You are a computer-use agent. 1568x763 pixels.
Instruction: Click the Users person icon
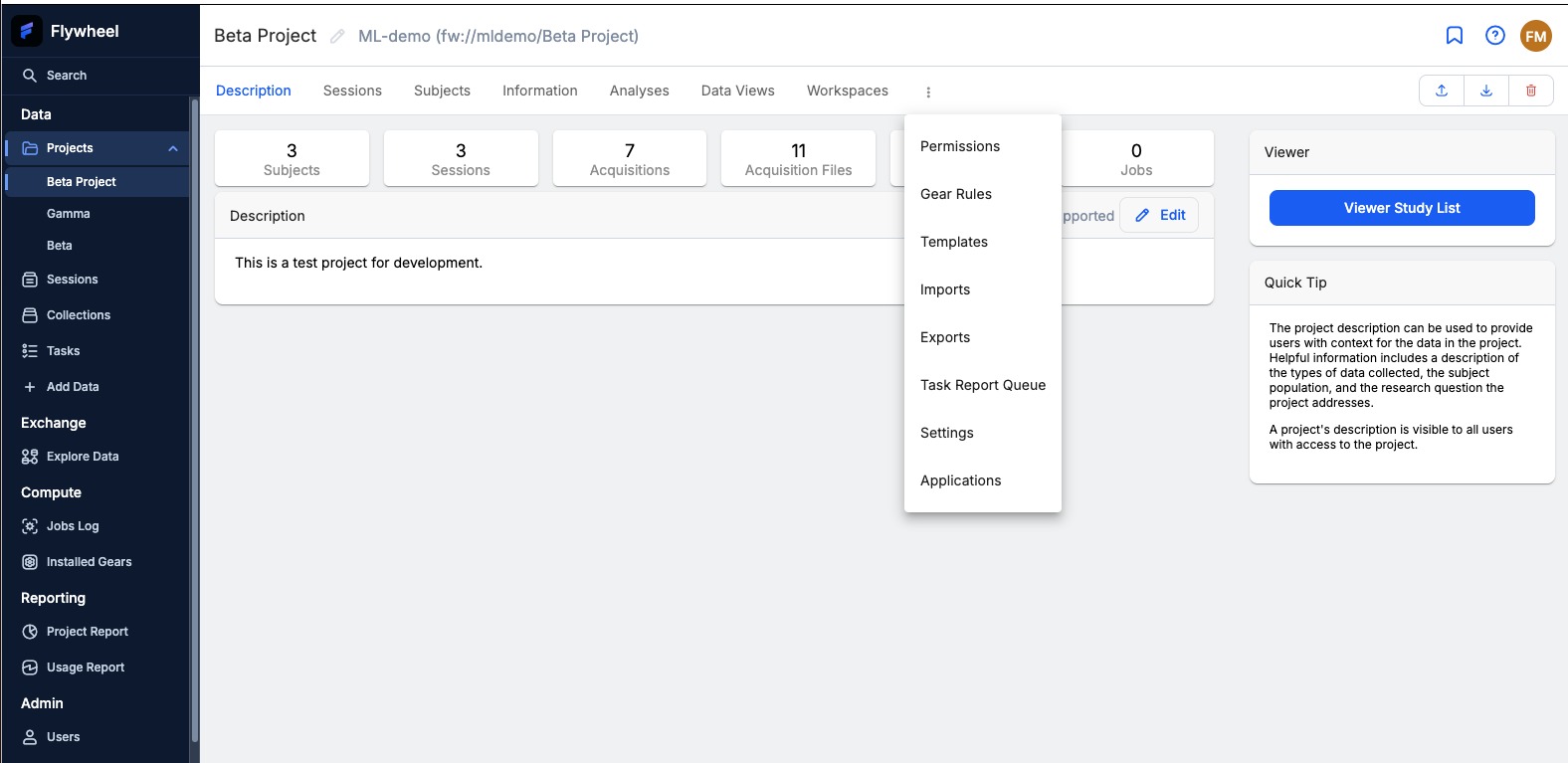[x=30, y=737]
